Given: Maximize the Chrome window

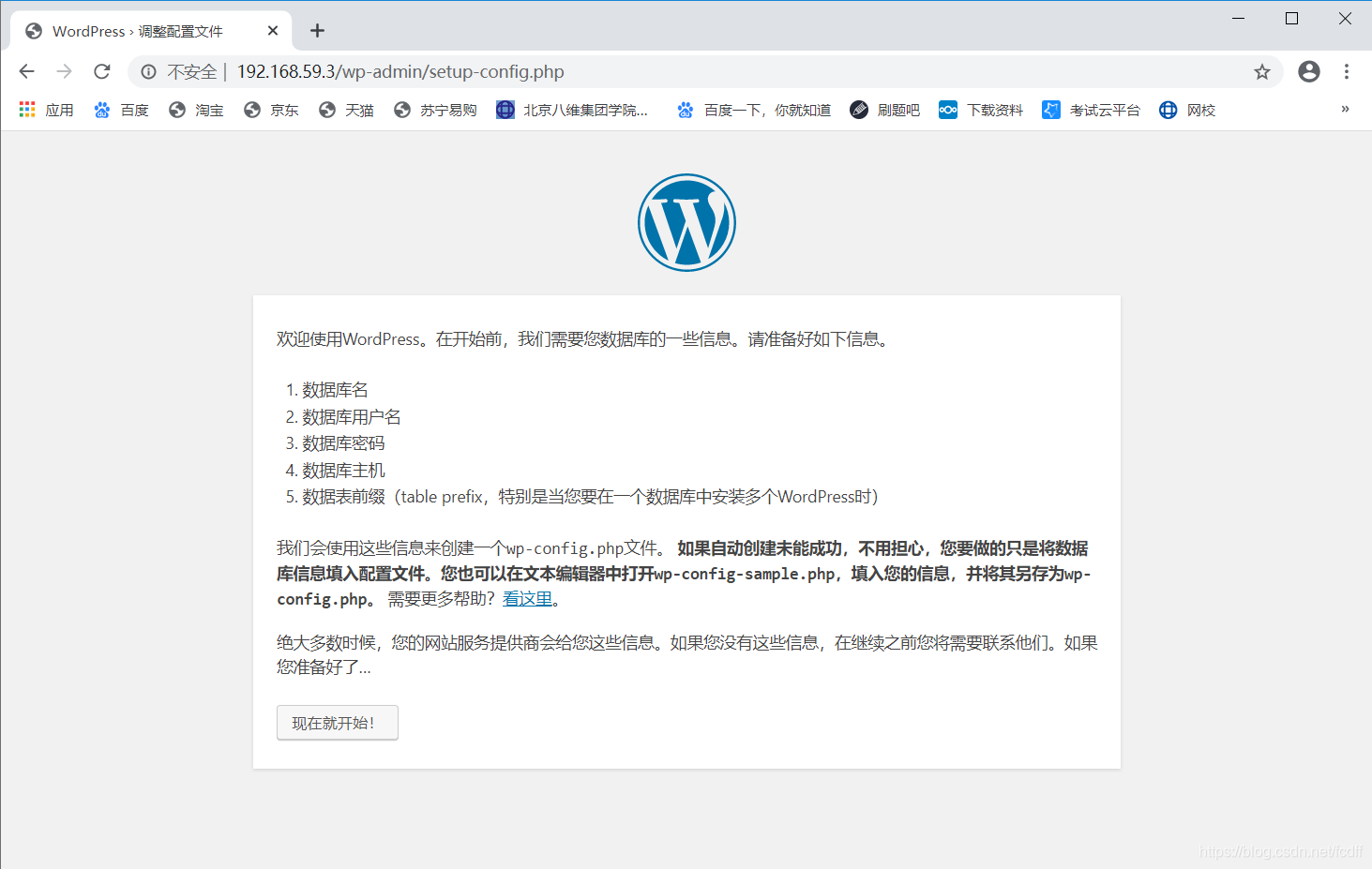Looking at the screenshot, I should [x=1291, y=18].
